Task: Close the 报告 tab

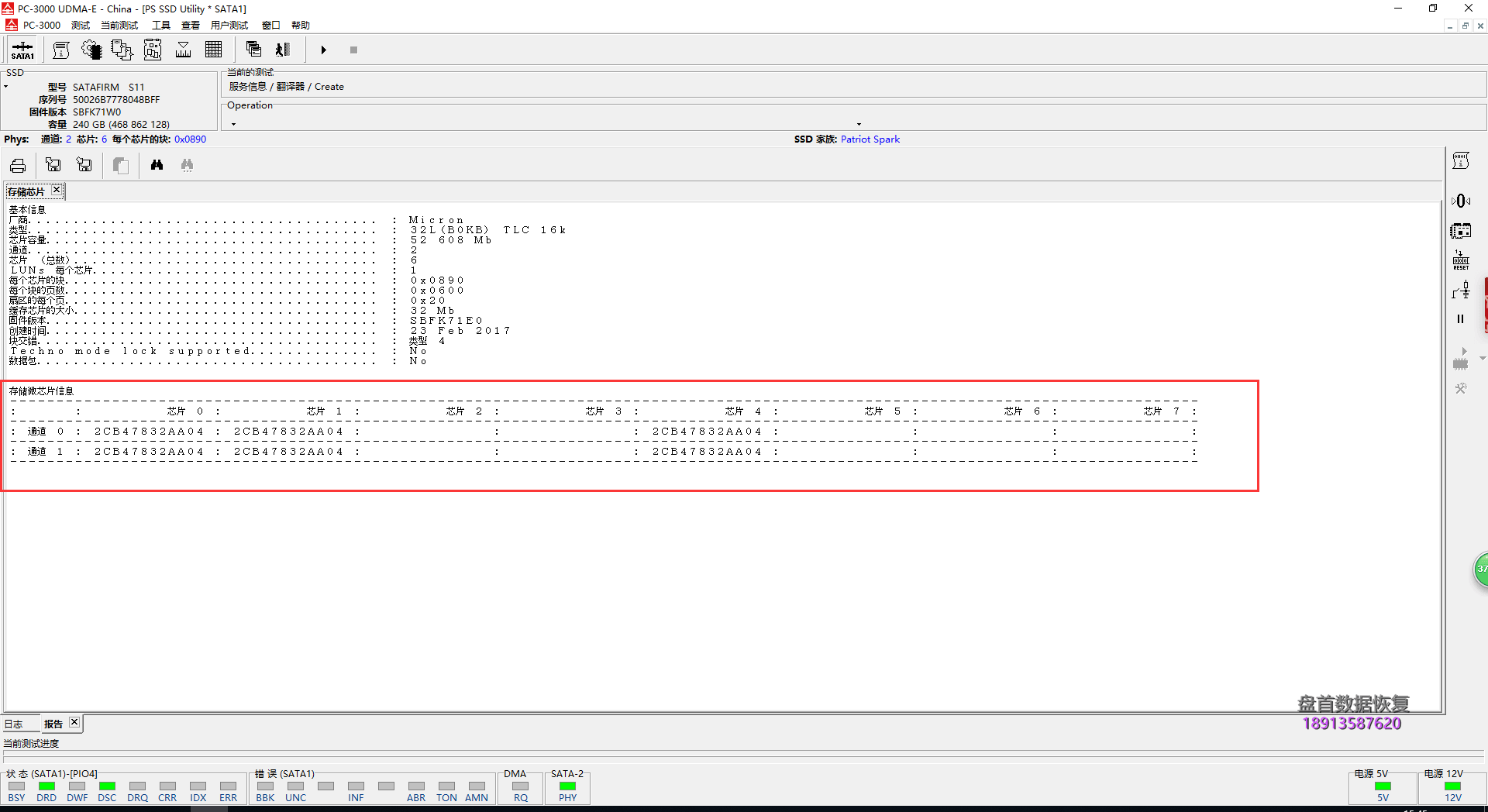Action: pos(74,722)
